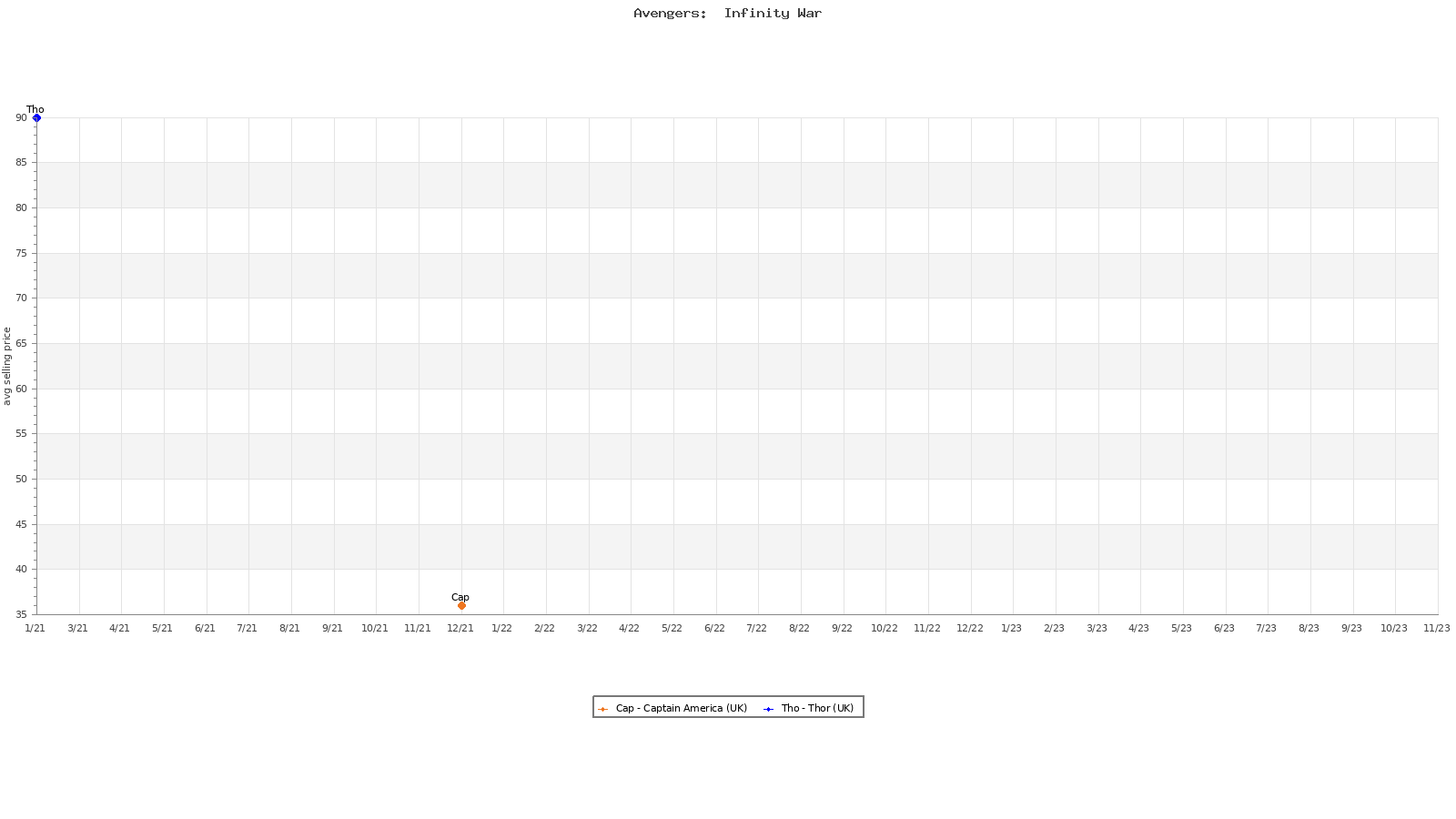The height and width of the screenshot is (819, 1456).
Task: Click the y-axis value 80
Action: 21,207
